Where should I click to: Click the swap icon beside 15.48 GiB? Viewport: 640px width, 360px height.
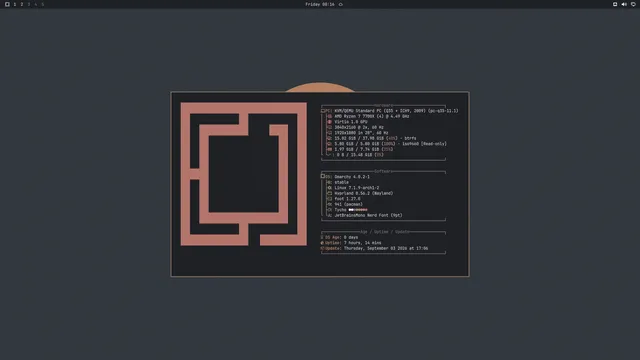[x=330, y=155]
